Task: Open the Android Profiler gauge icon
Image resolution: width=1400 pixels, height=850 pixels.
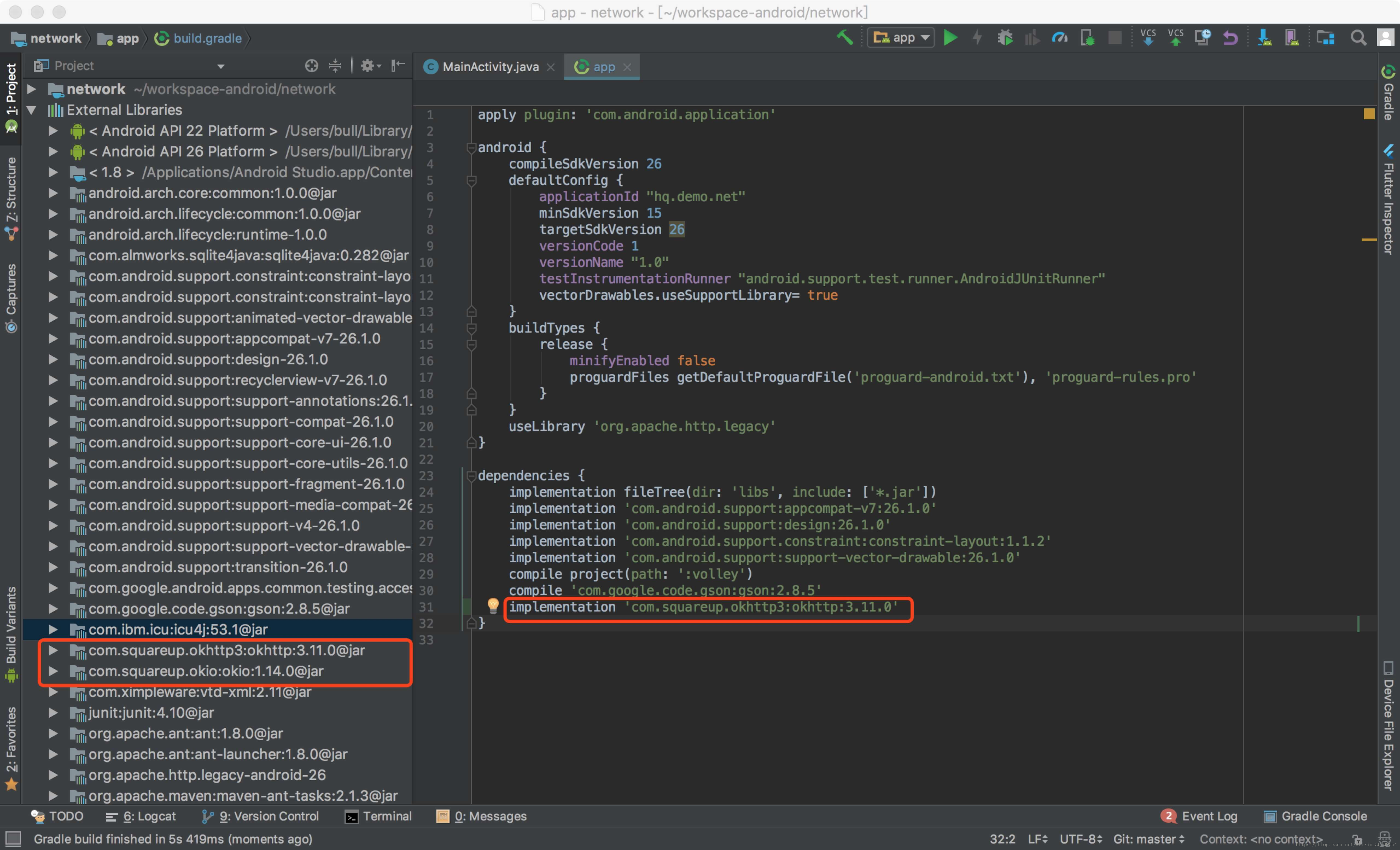Action: pos(1060,38)
